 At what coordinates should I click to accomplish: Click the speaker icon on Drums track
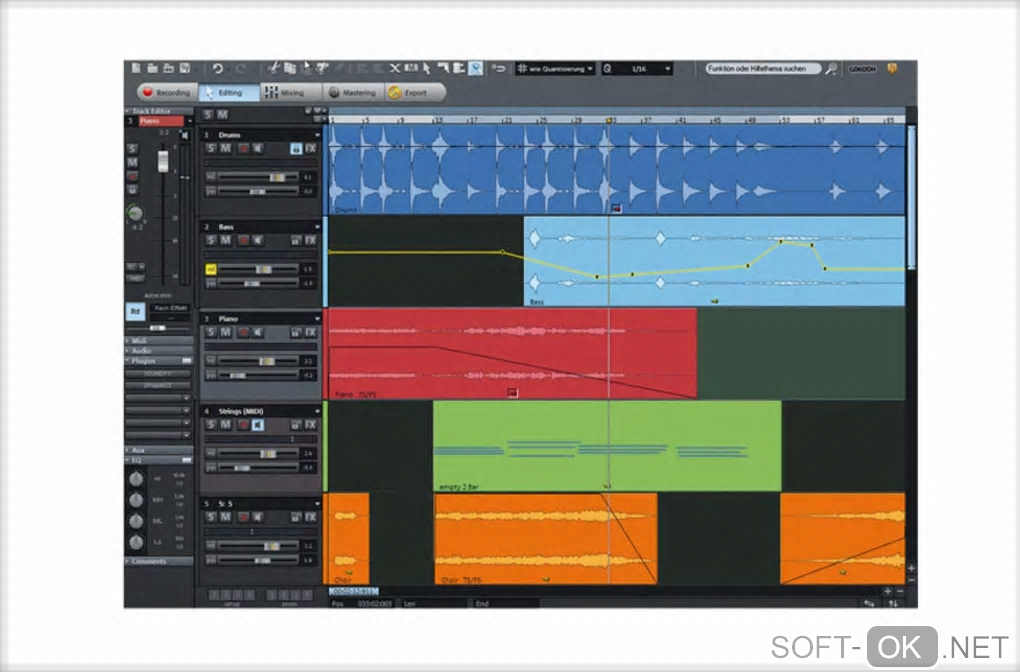(x=258, y=148)
